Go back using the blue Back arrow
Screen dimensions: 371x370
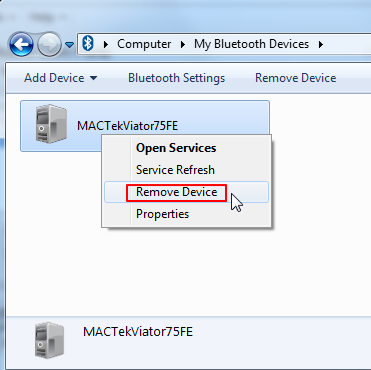tap(22, 44)
